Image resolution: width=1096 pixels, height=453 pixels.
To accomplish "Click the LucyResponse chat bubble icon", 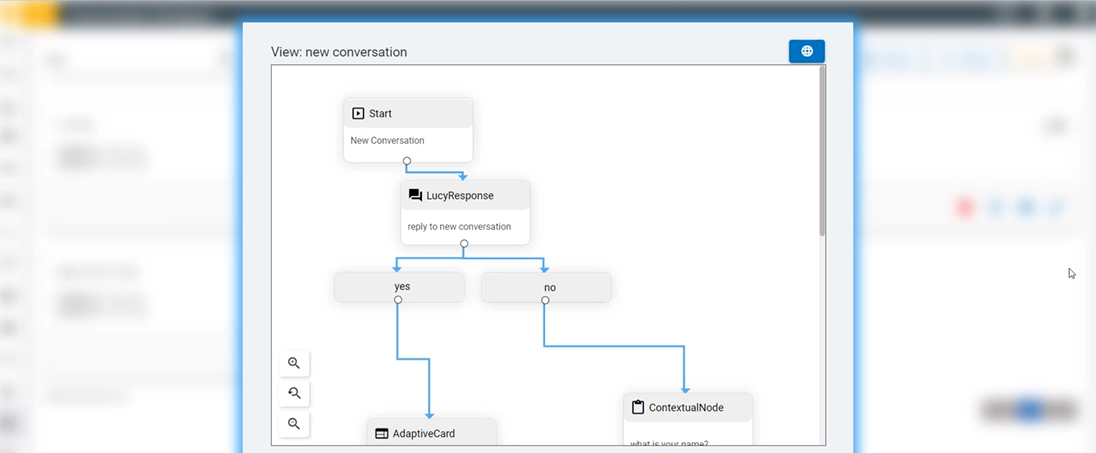I will pyautogui.click(x=415, y=196).
